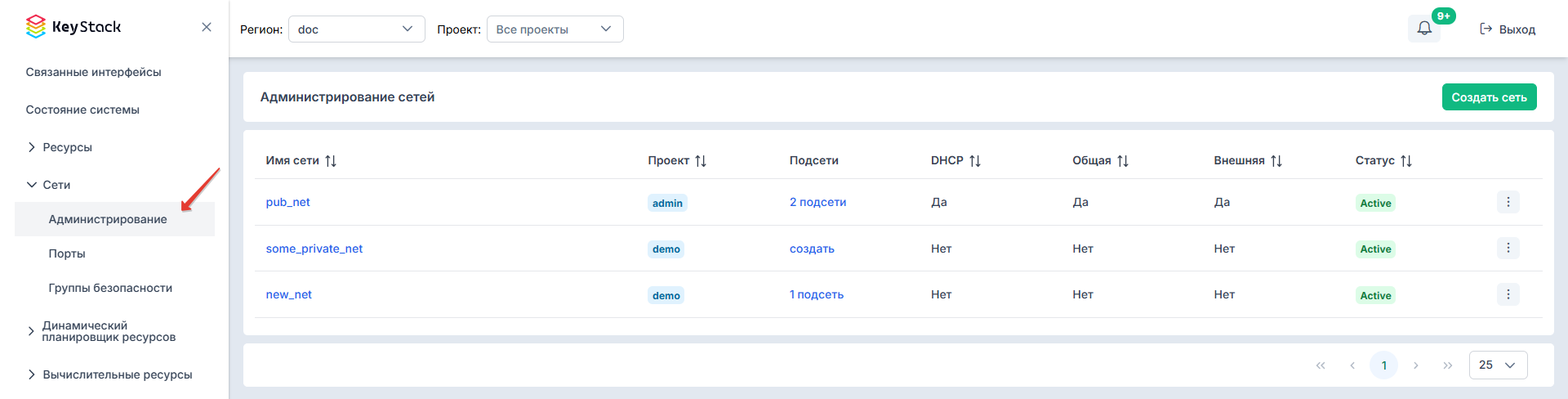
Task: Click the Подсети column header
Action: [813, 160]
